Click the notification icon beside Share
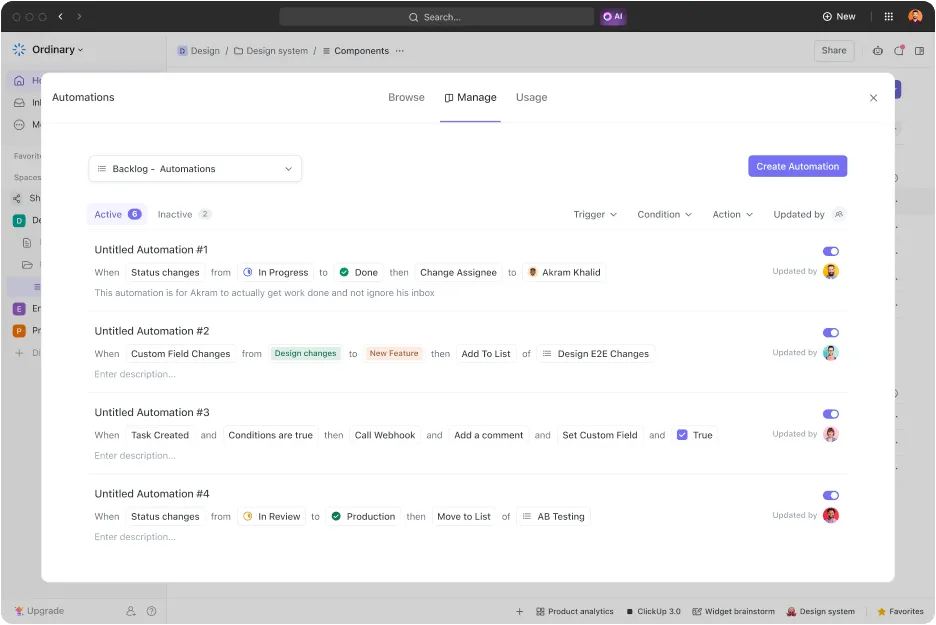 898,51
